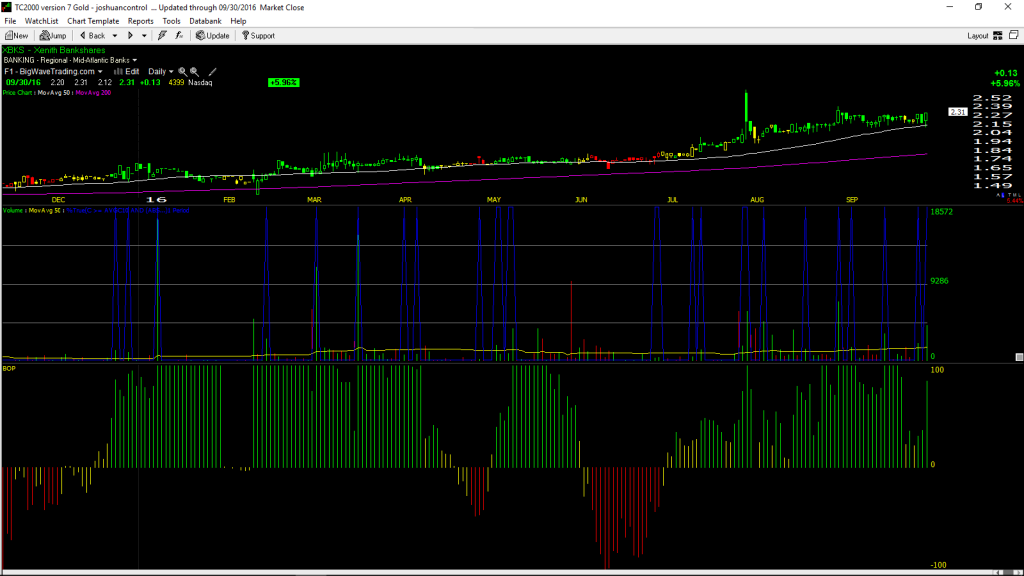
Task: Open the Support button
Action: click(x=259, y=36)
